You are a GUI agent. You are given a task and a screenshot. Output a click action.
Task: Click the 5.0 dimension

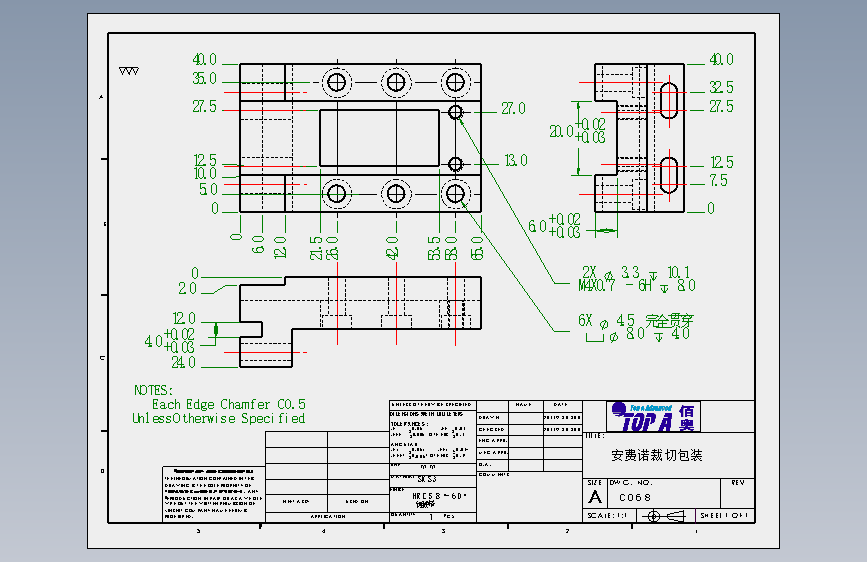pyautogui.click(x=208, y=190)
